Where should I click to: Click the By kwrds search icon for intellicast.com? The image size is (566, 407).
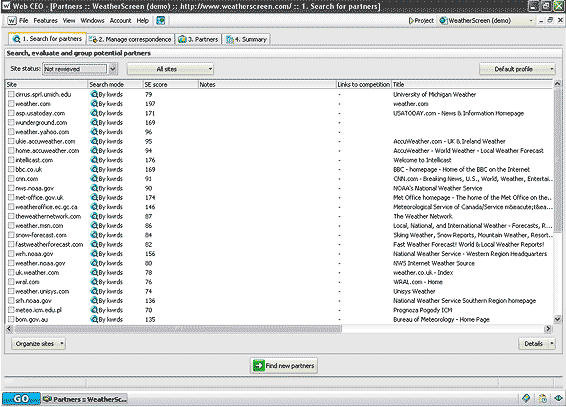tap(94, 160)
